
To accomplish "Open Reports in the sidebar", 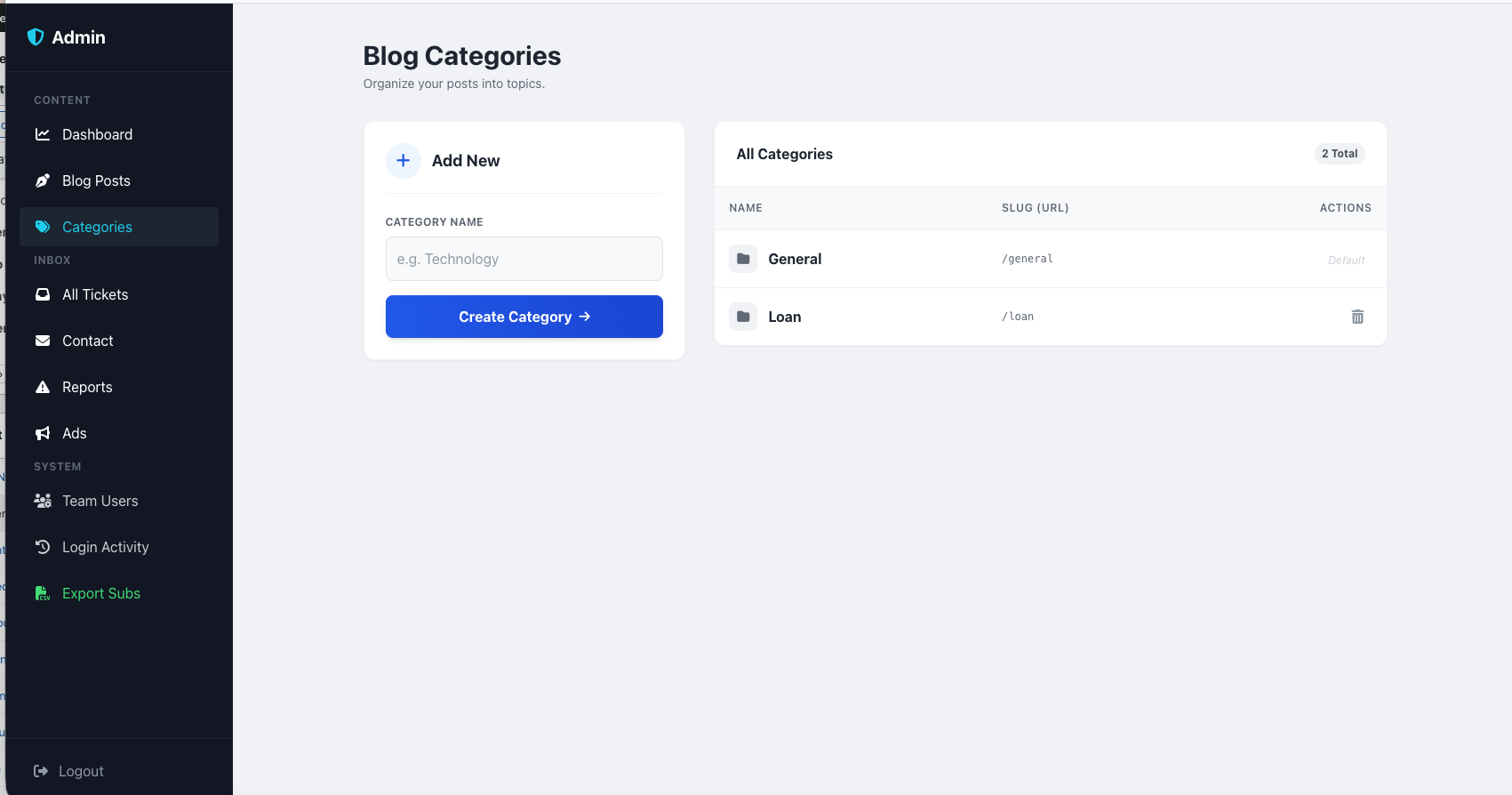I will (x=119, y=387).
